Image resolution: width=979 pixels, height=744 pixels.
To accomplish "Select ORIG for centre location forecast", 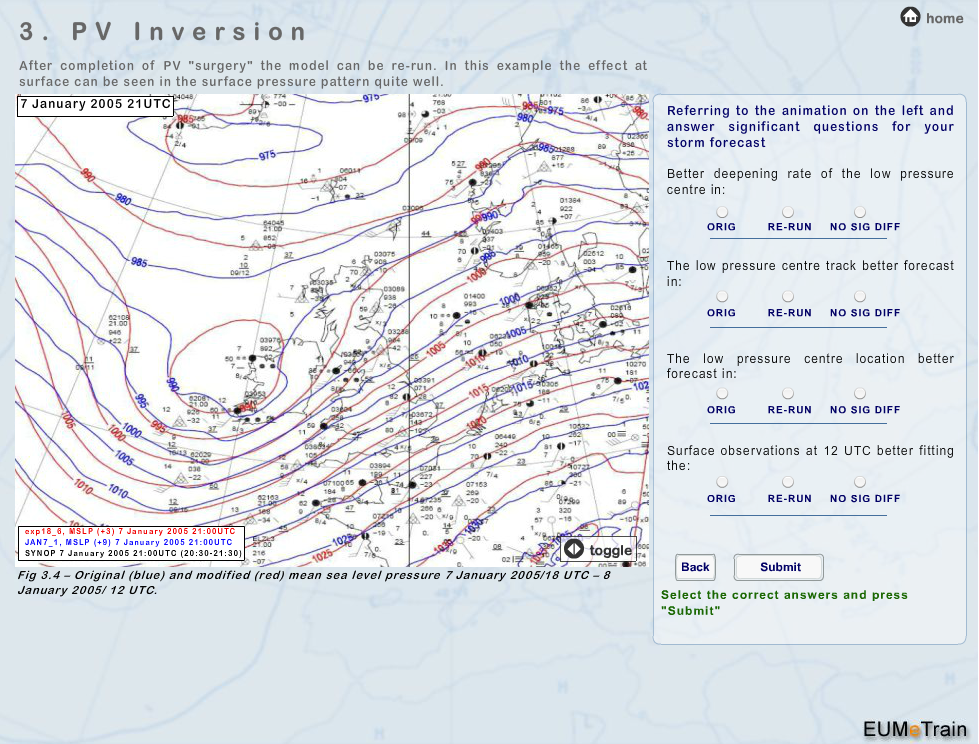I will (722, 394).
